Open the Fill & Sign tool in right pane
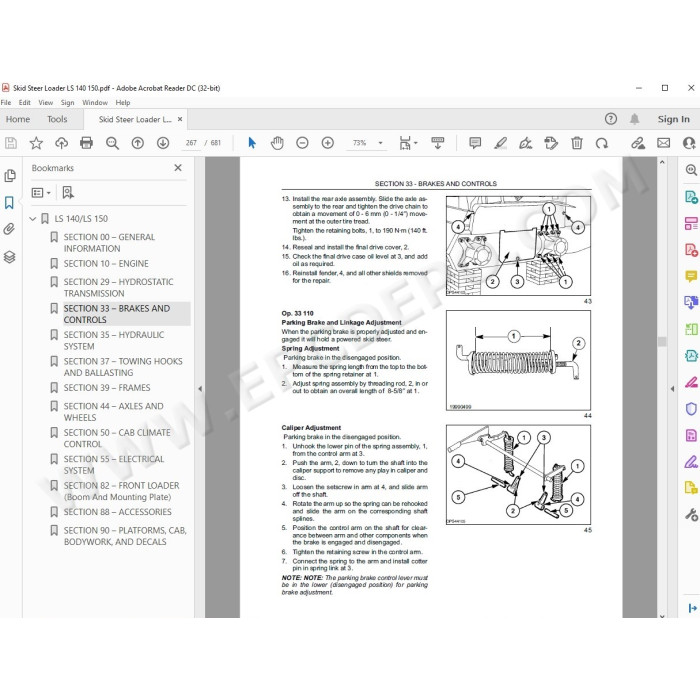Image resolution: width=700 pixels, height=700 pixels. coord(691,462)
